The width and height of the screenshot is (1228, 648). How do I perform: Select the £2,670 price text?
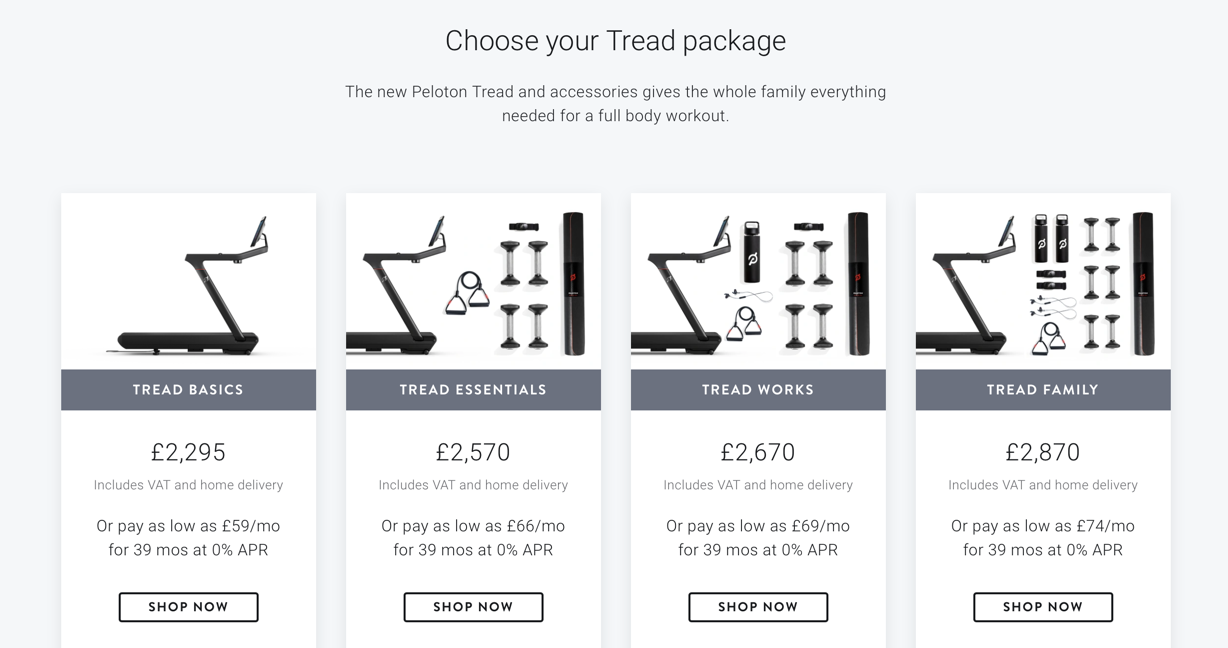[758, 452]
